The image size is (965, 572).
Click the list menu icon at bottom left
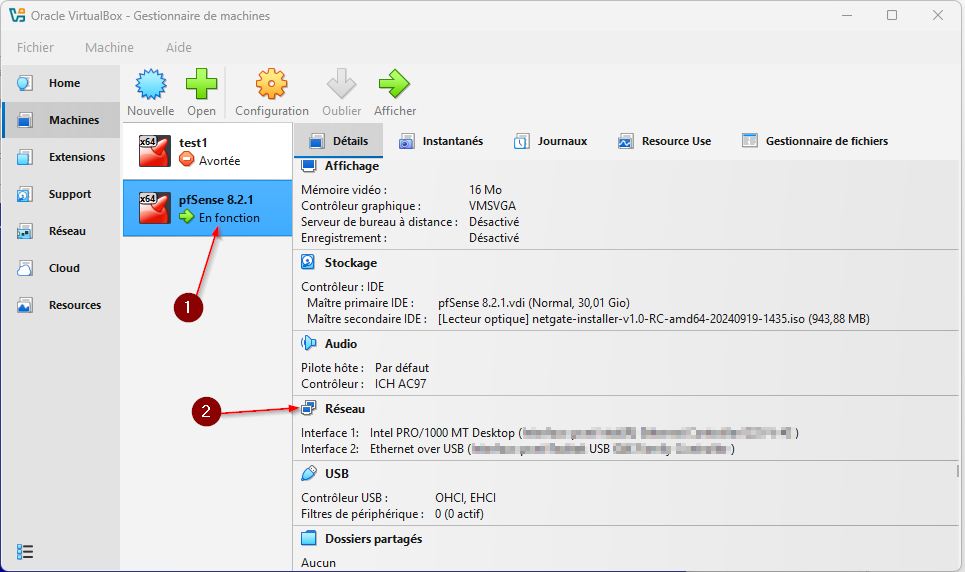coord(26,551)
